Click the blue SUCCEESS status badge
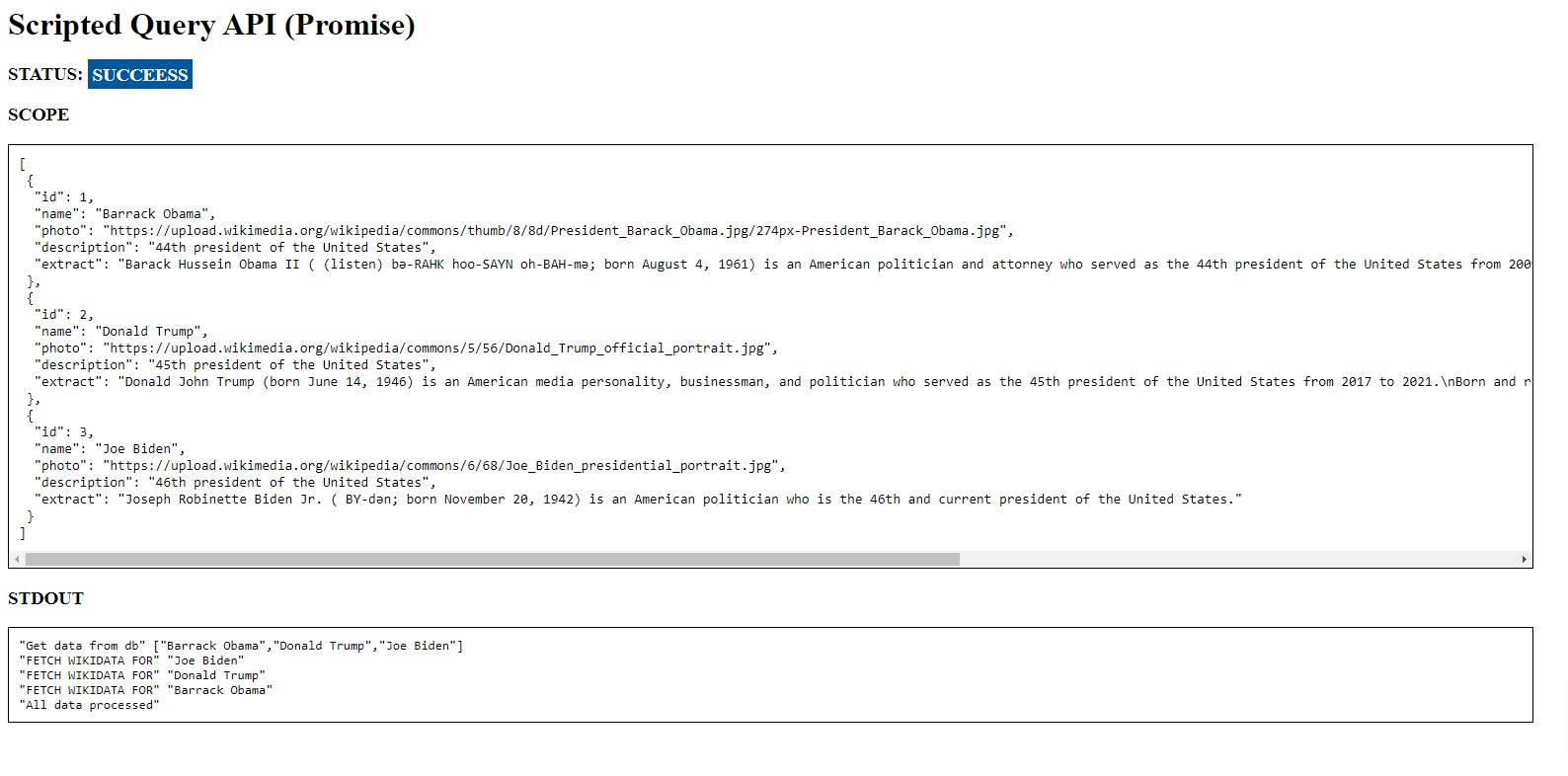 click(x=139, y=75)
